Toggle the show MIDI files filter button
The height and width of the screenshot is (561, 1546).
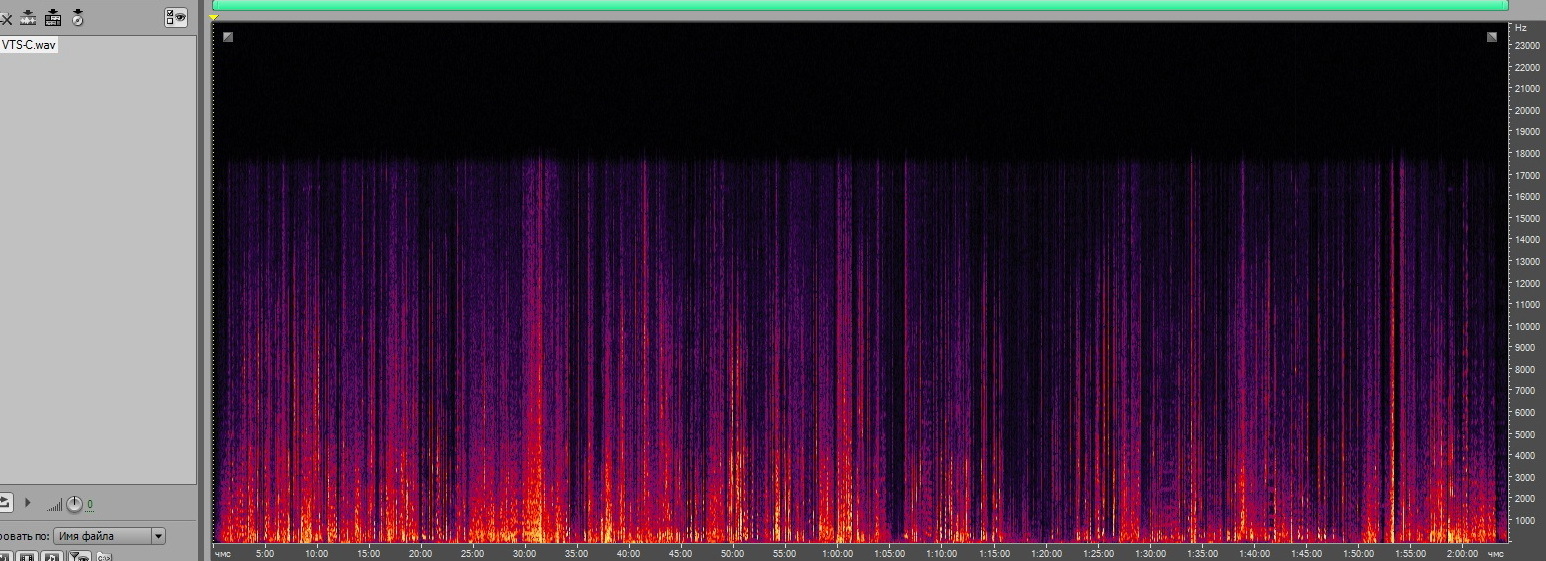point(52,556)
